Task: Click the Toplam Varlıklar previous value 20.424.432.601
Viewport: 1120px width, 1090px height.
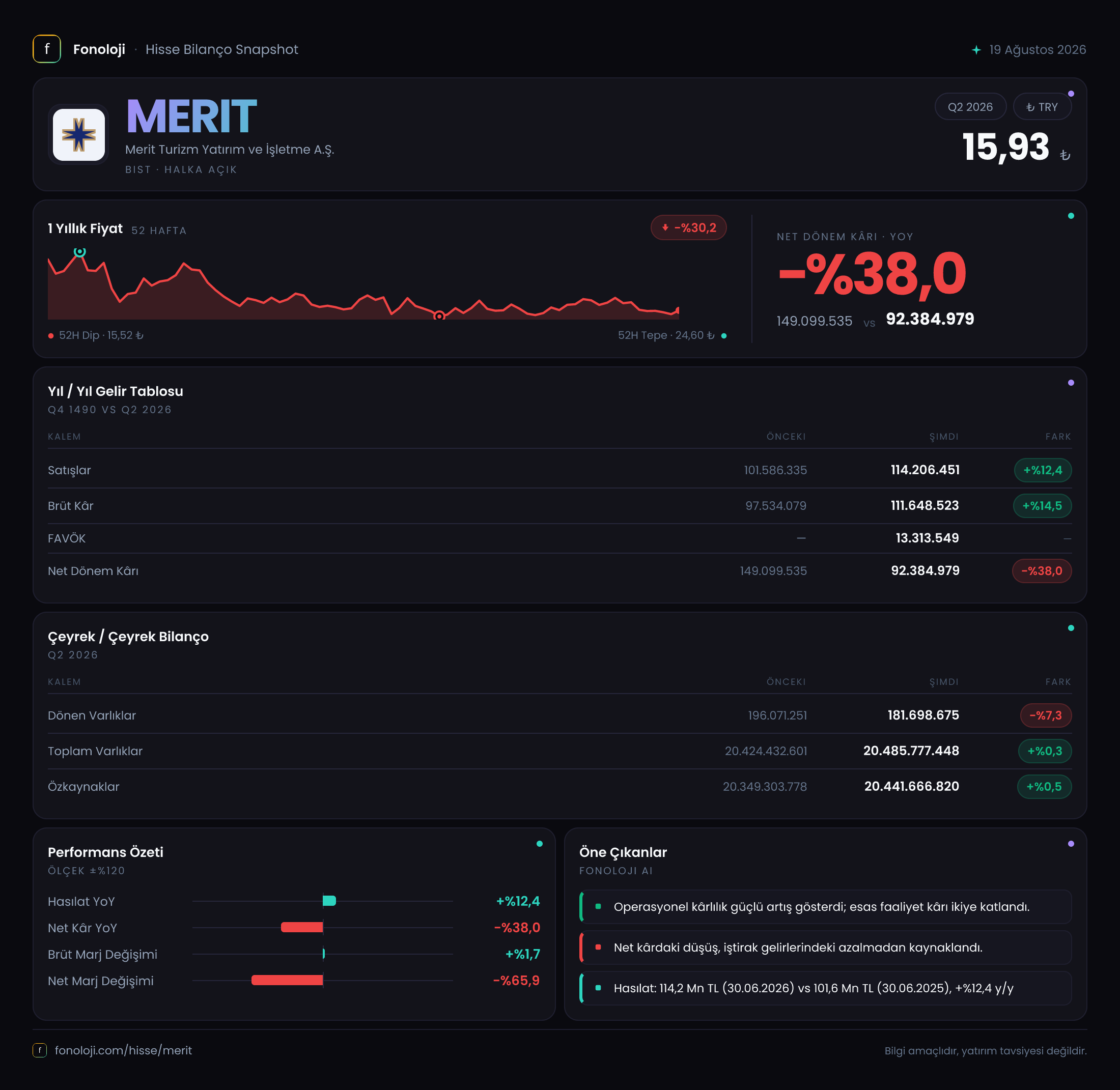Action: [766, 751]
